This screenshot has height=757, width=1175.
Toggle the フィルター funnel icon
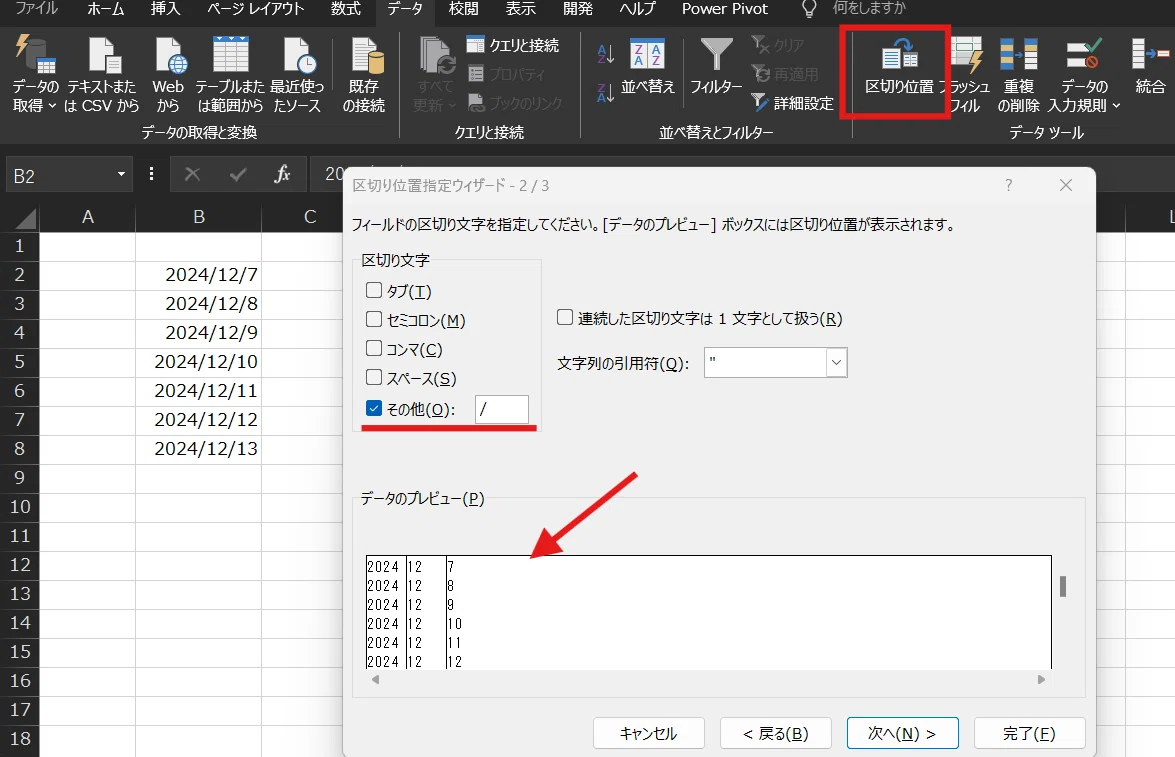point(716,55)
